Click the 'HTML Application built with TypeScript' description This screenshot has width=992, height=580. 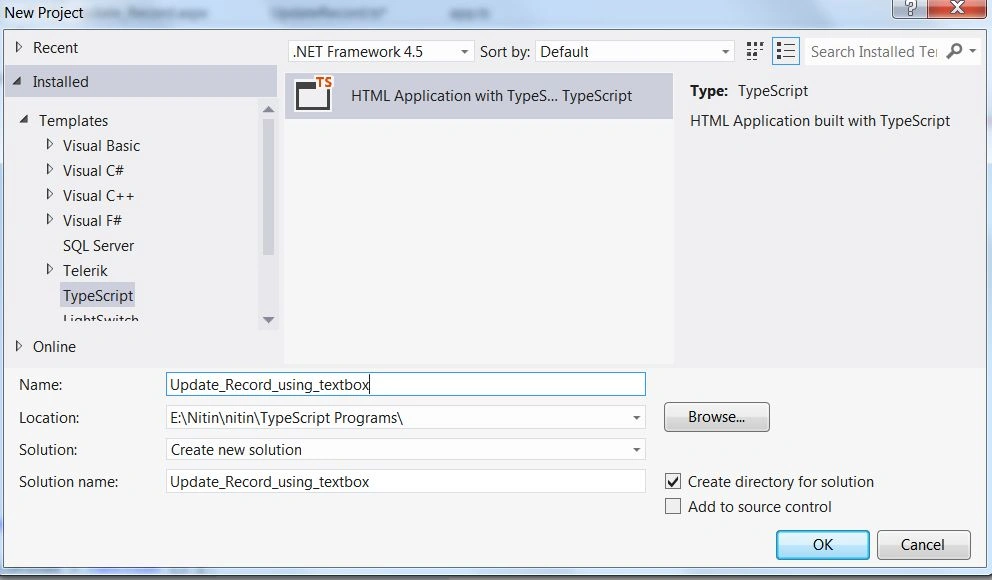820,121
